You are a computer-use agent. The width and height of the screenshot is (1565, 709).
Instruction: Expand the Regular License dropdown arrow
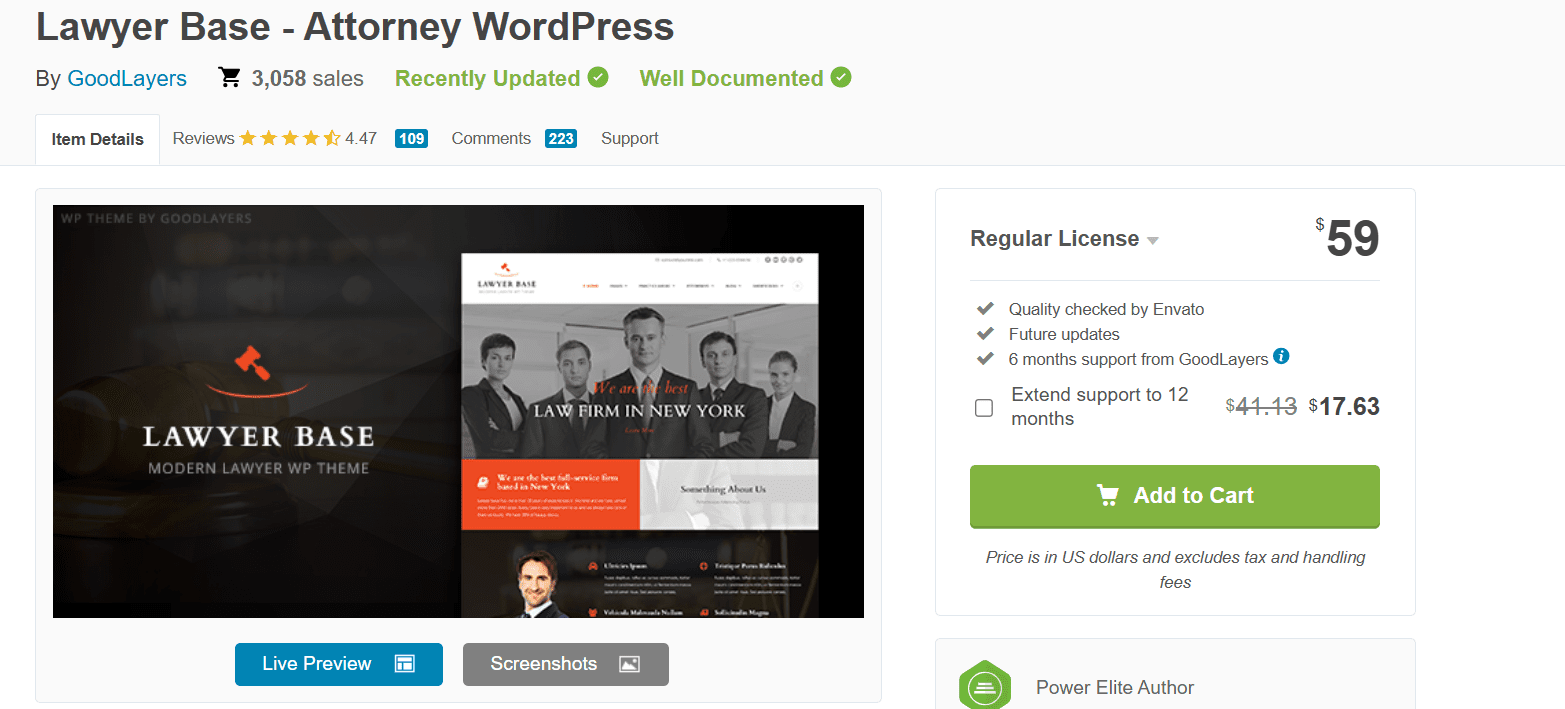pos(1153,240)
